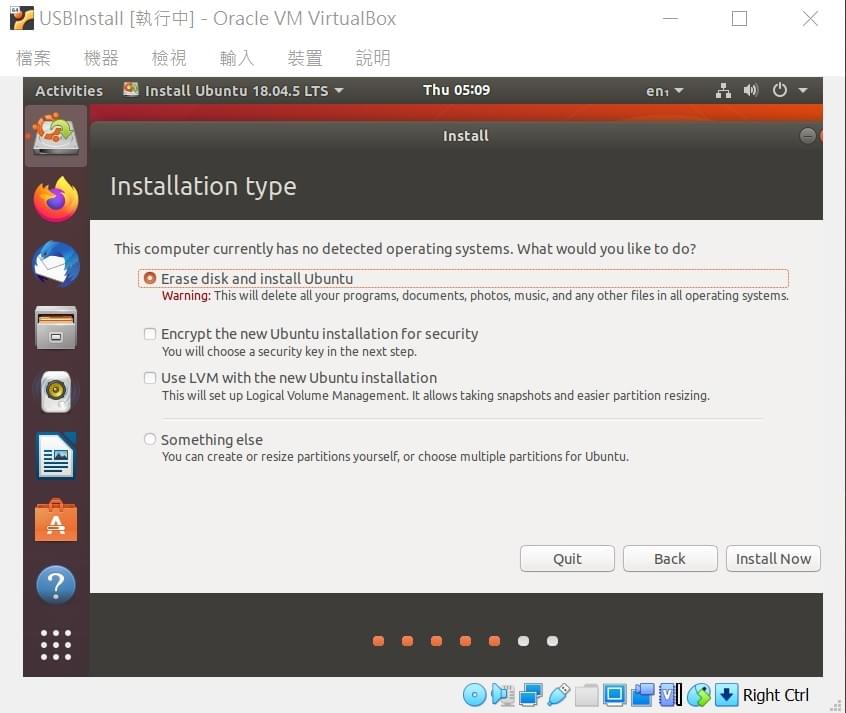Click the Ubiquity installer dock icon
This screenshot has width=846, height=713.
[56, 135]
